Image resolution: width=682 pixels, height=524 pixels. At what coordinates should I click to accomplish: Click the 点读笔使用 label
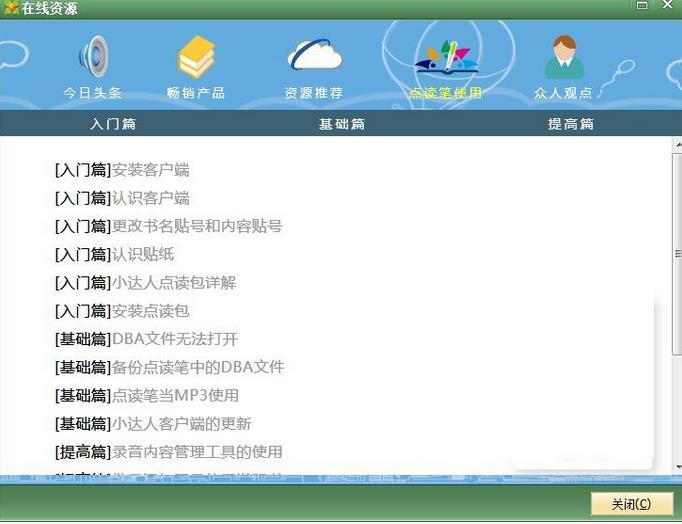[445, 93]
